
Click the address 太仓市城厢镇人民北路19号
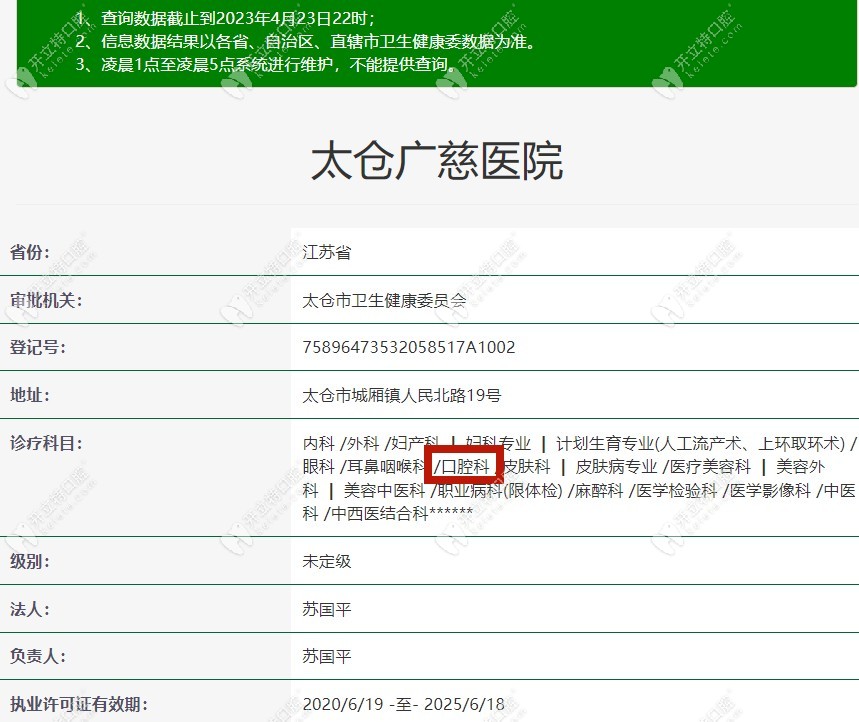pos(401,395)
